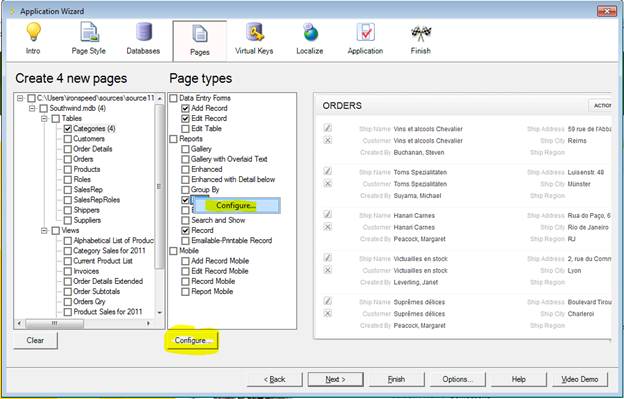Check the Mobile group checkbox
Screen dimensions: 624x399
173,251
